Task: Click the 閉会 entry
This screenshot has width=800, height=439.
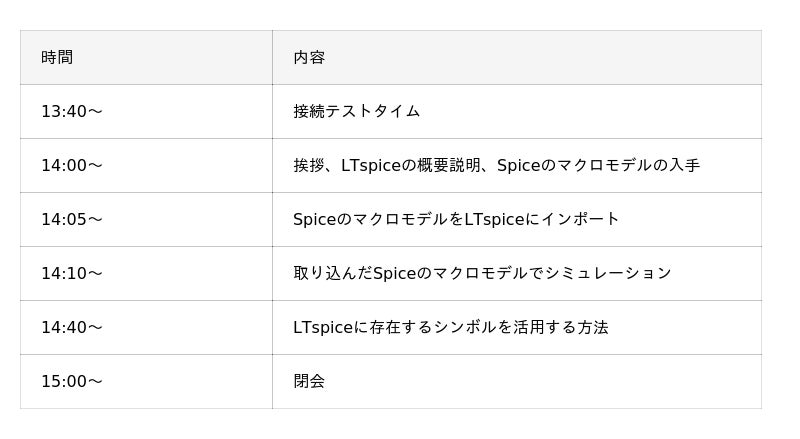Action: coord(309,381)
